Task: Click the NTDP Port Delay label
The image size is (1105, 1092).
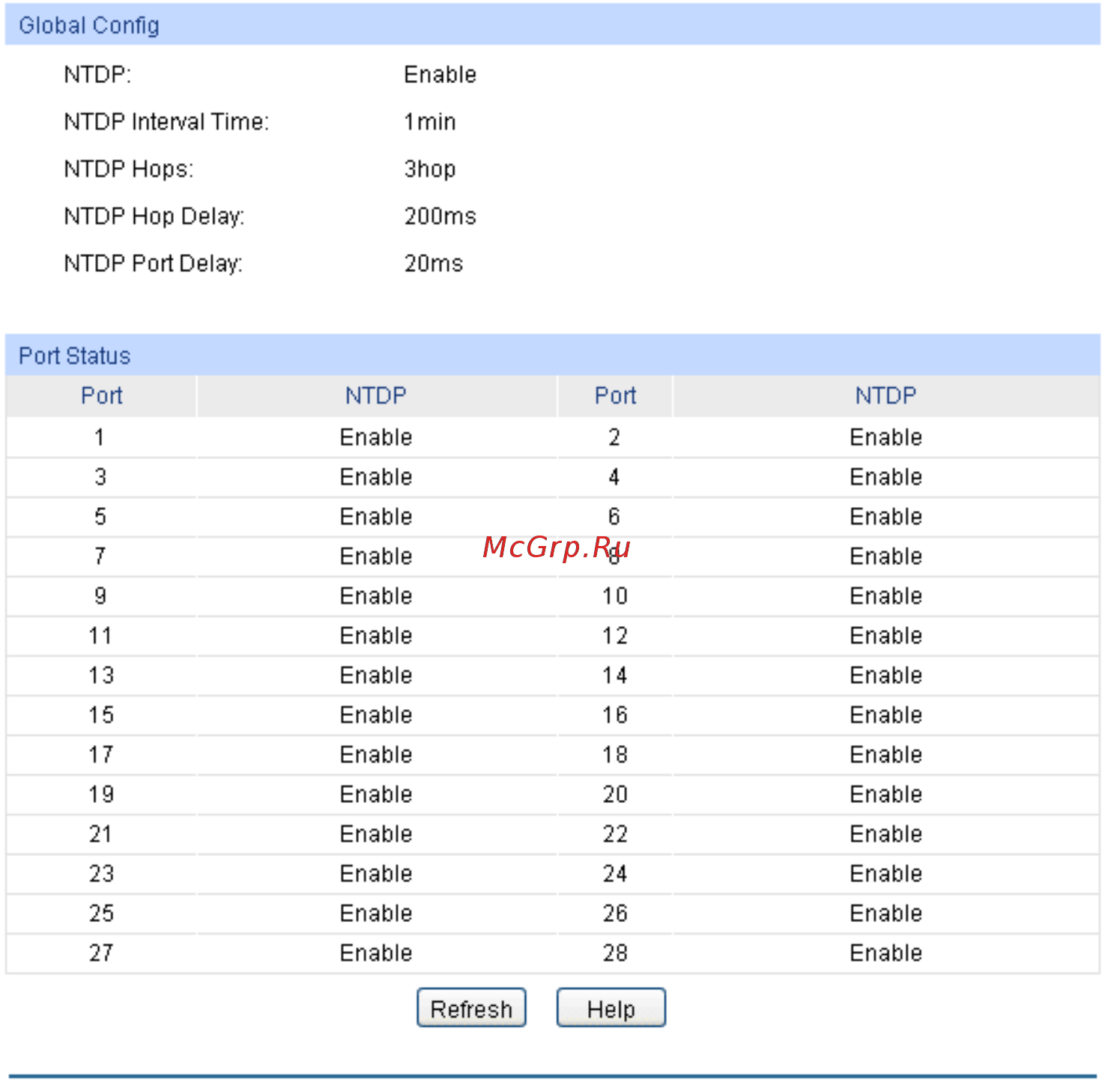Action: point(154,264)
